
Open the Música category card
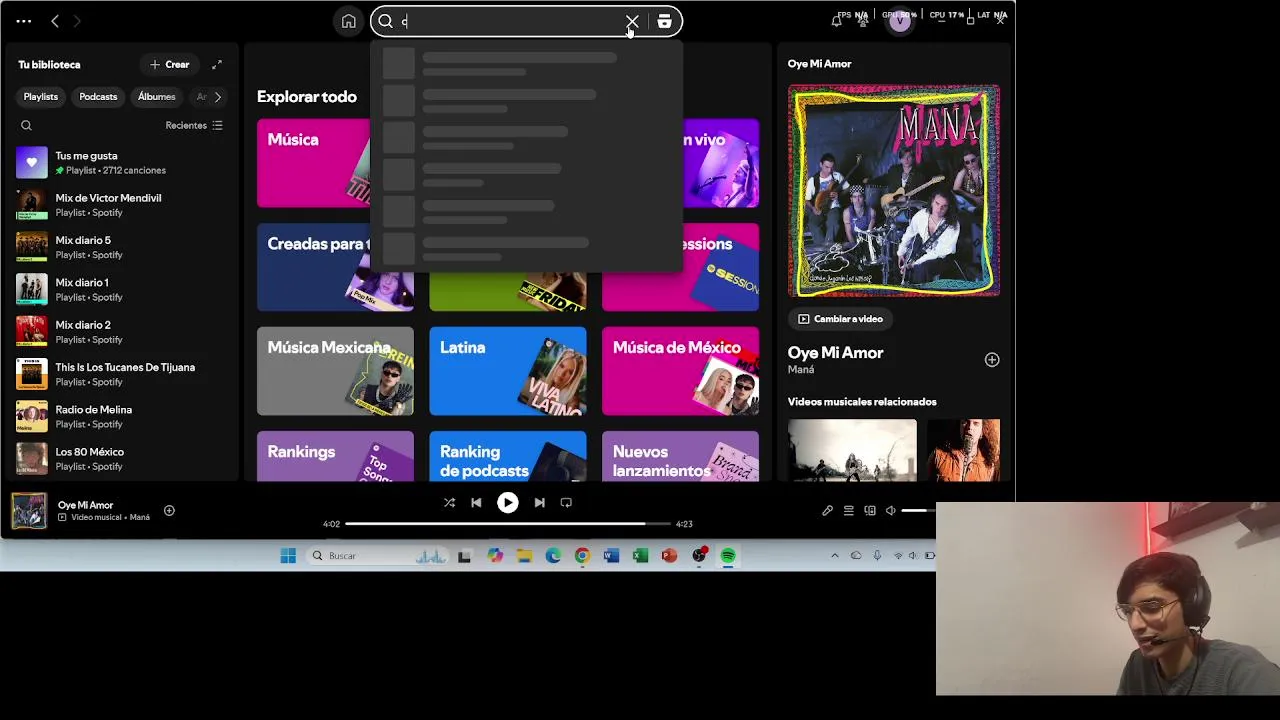(x=313, y=163)
